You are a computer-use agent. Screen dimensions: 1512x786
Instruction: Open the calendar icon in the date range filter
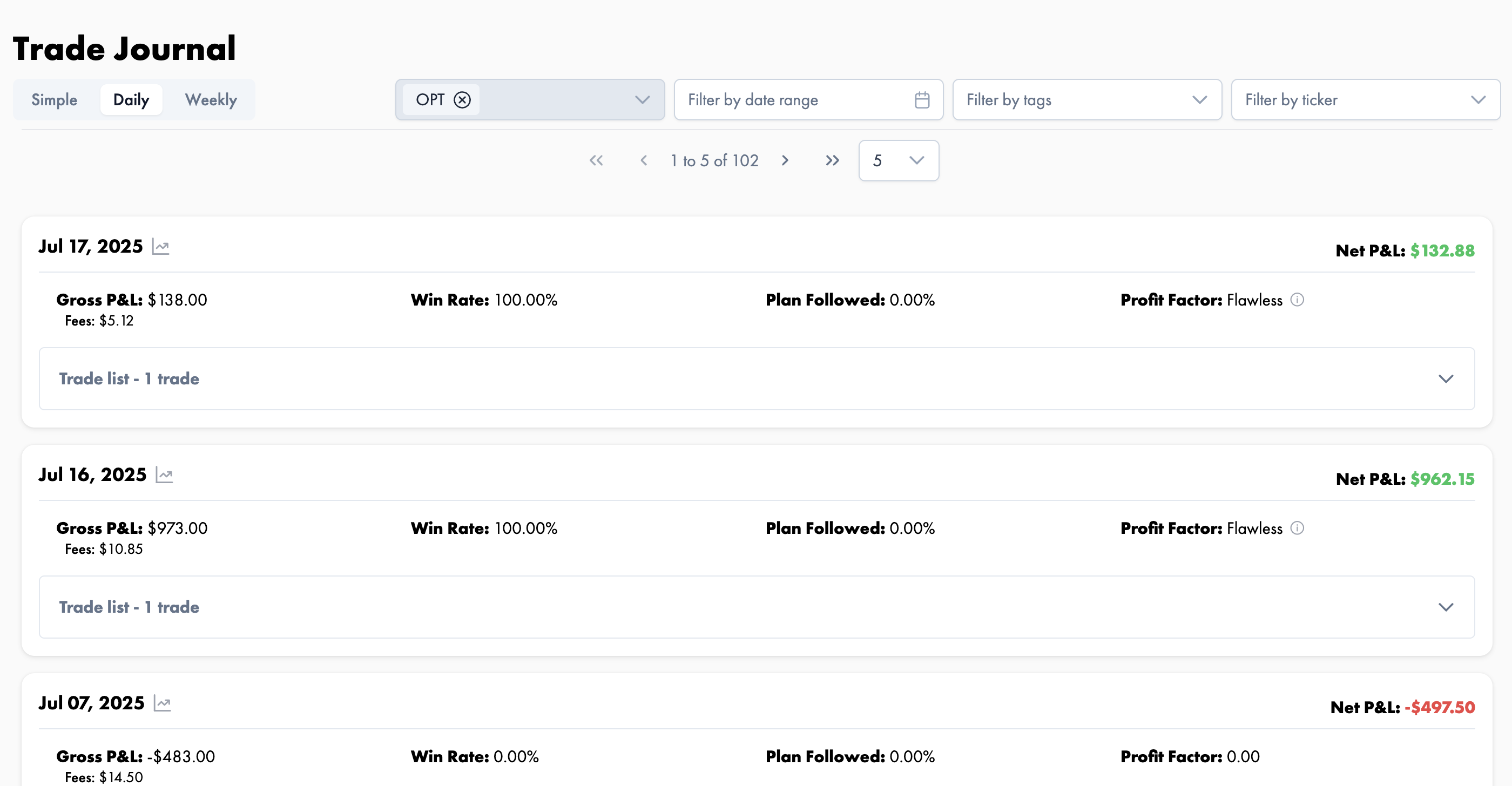922,100
